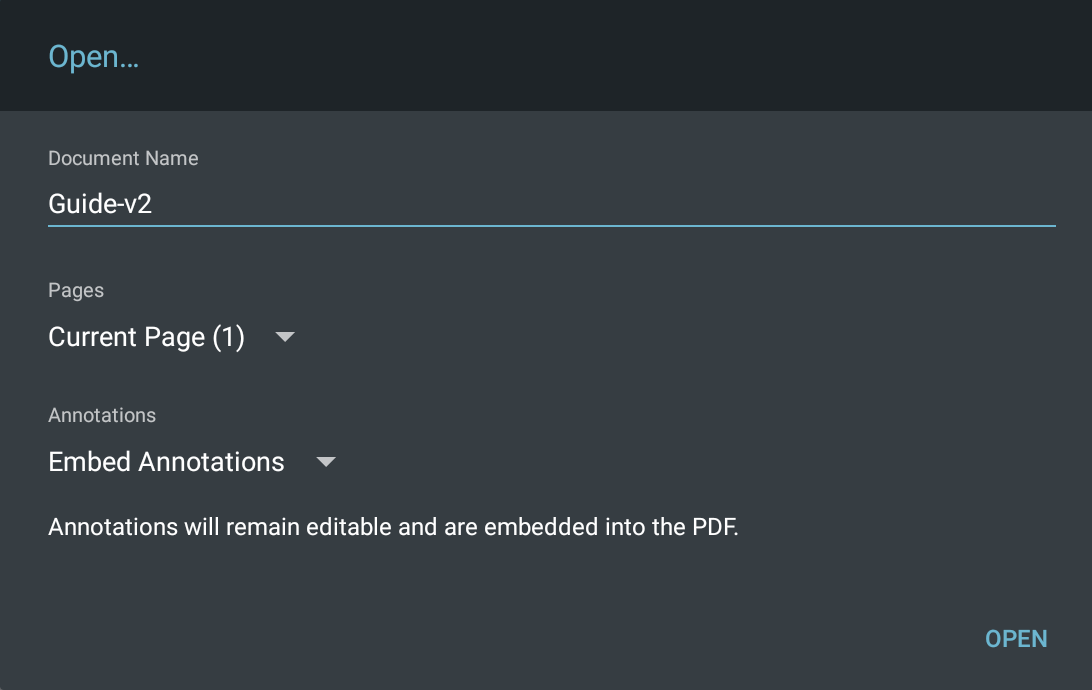Click the Open… dialog title
The height and width of the screenshot is (690, 1092).
pyautogui.click(x=93, y=56)
